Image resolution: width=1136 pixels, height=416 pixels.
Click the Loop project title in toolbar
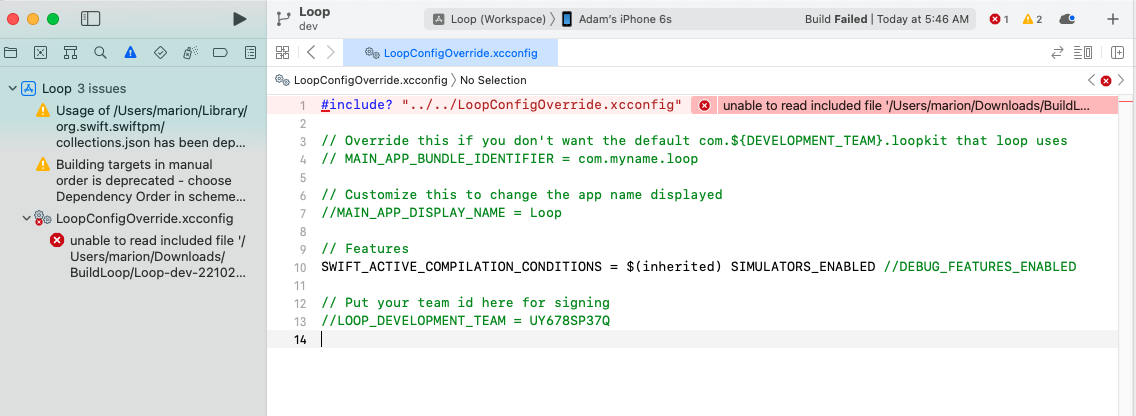[314, 12]
